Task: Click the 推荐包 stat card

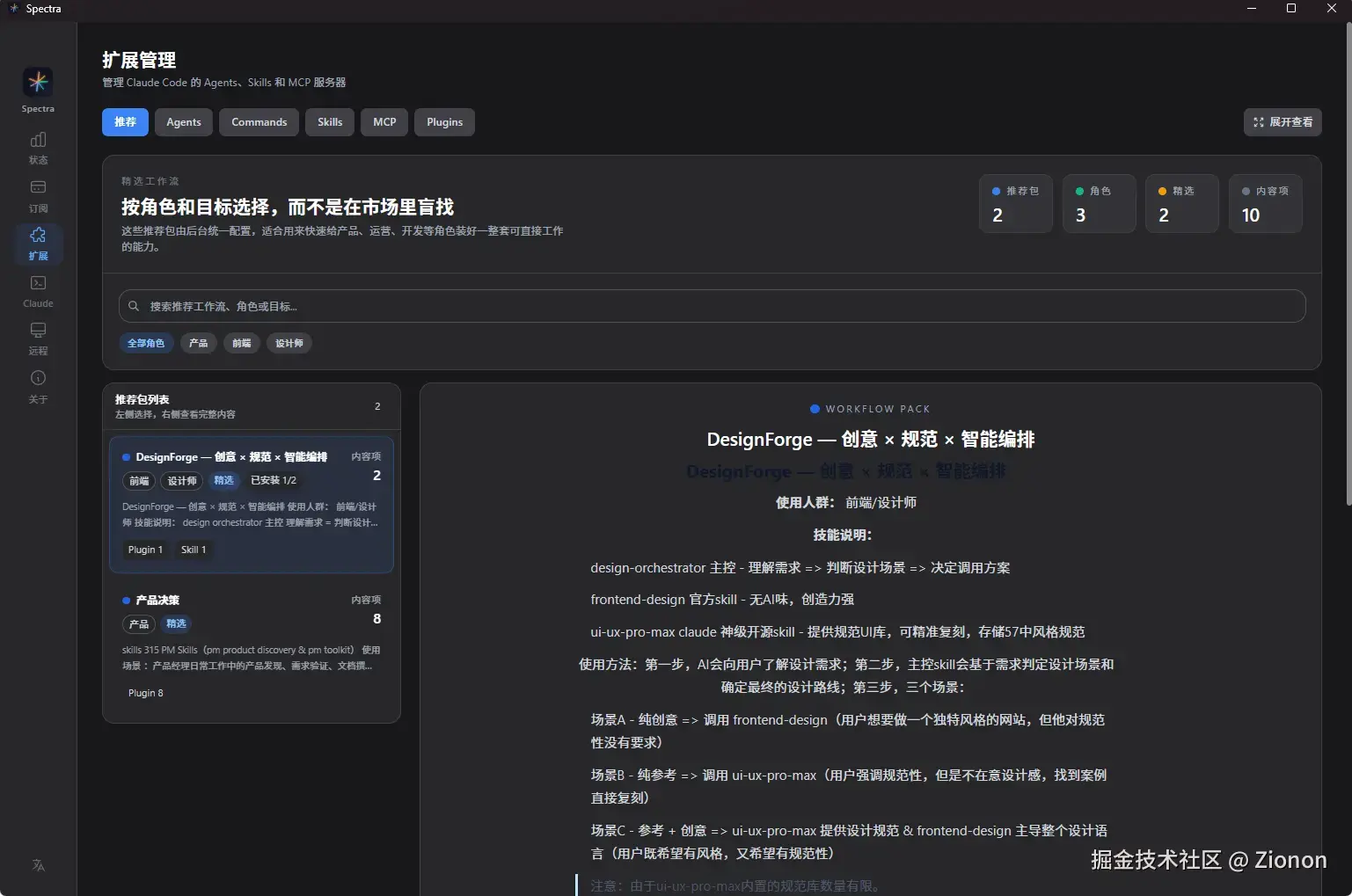Action: [x=1016, y=203]
